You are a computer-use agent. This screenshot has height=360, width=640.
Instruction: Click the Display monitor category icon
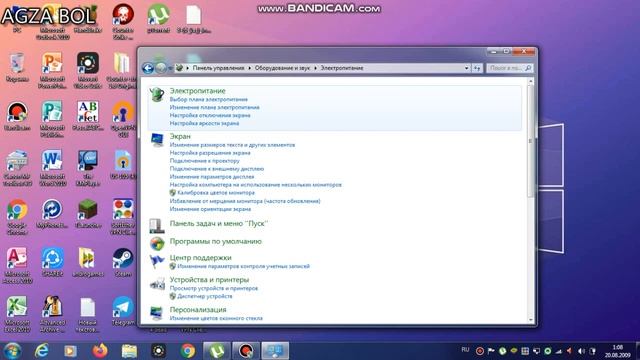point(157,140)
